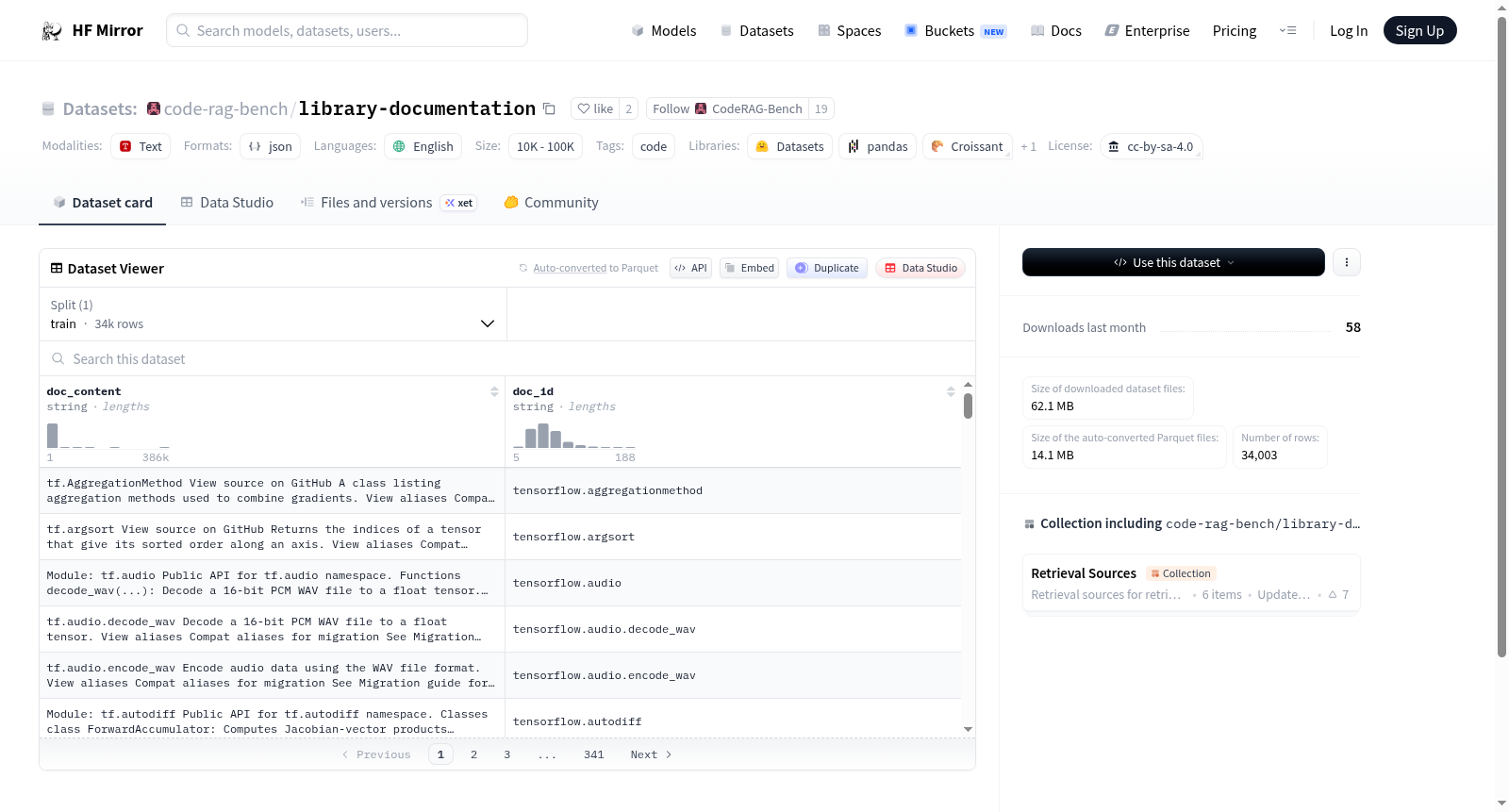
Task: Click the Embed button
Action: pyautogui.click(x=750, y=268)
